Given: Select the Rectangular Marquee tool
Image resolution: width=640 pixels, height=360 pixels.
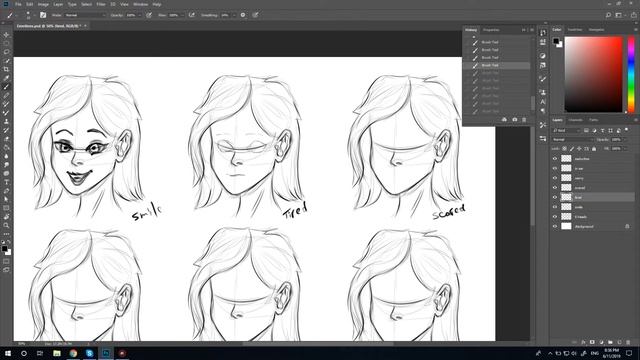Looking at the screenshot, I should coord(6,43).
